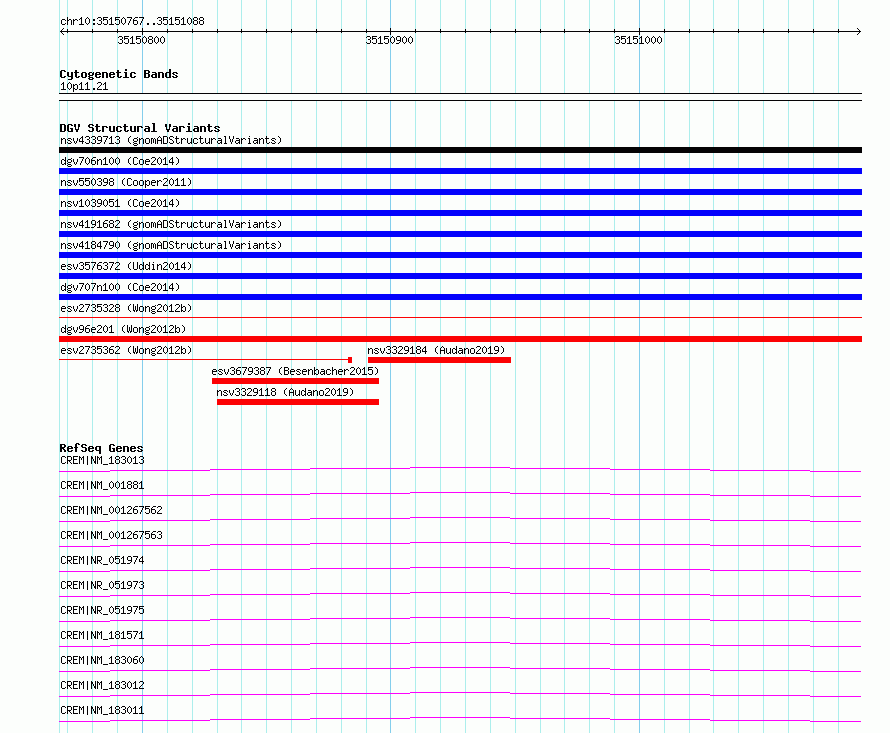The width and height of the screenshot is (890, 733).
Task: Open transcript CREM|NR_051974
Action: pyautogui.click(x=102, y=560)
